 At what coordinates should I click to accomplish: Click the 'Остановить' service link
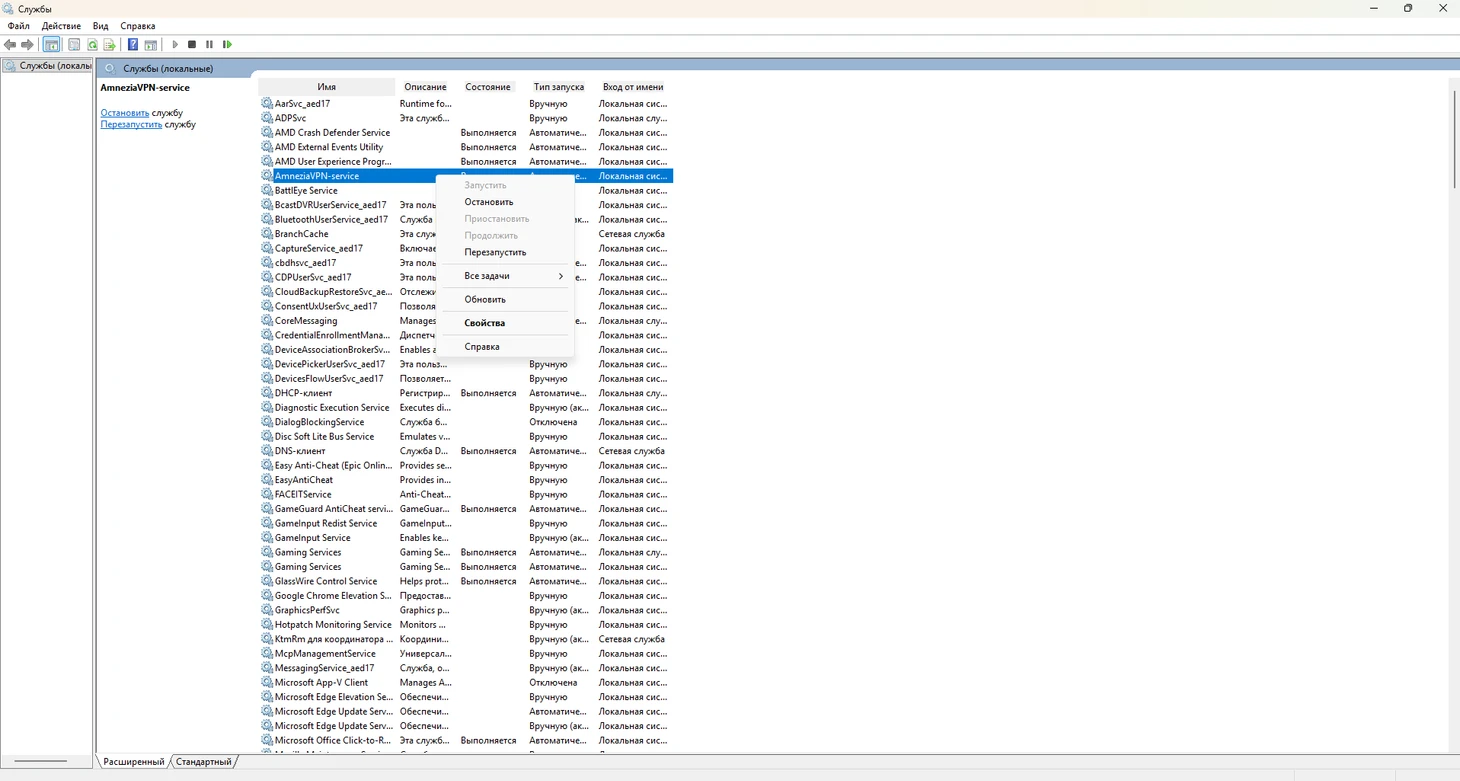(124, 113)
